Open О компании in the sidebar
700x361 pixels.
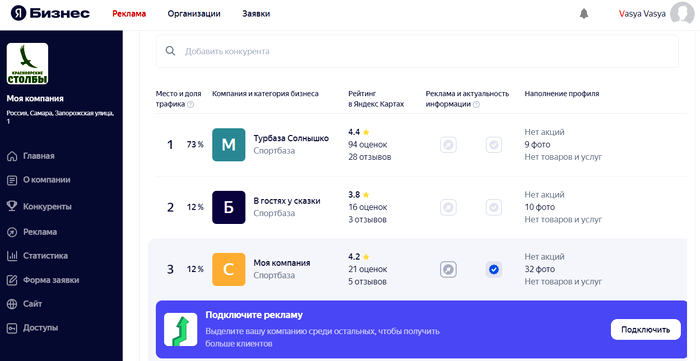point(39,180)
